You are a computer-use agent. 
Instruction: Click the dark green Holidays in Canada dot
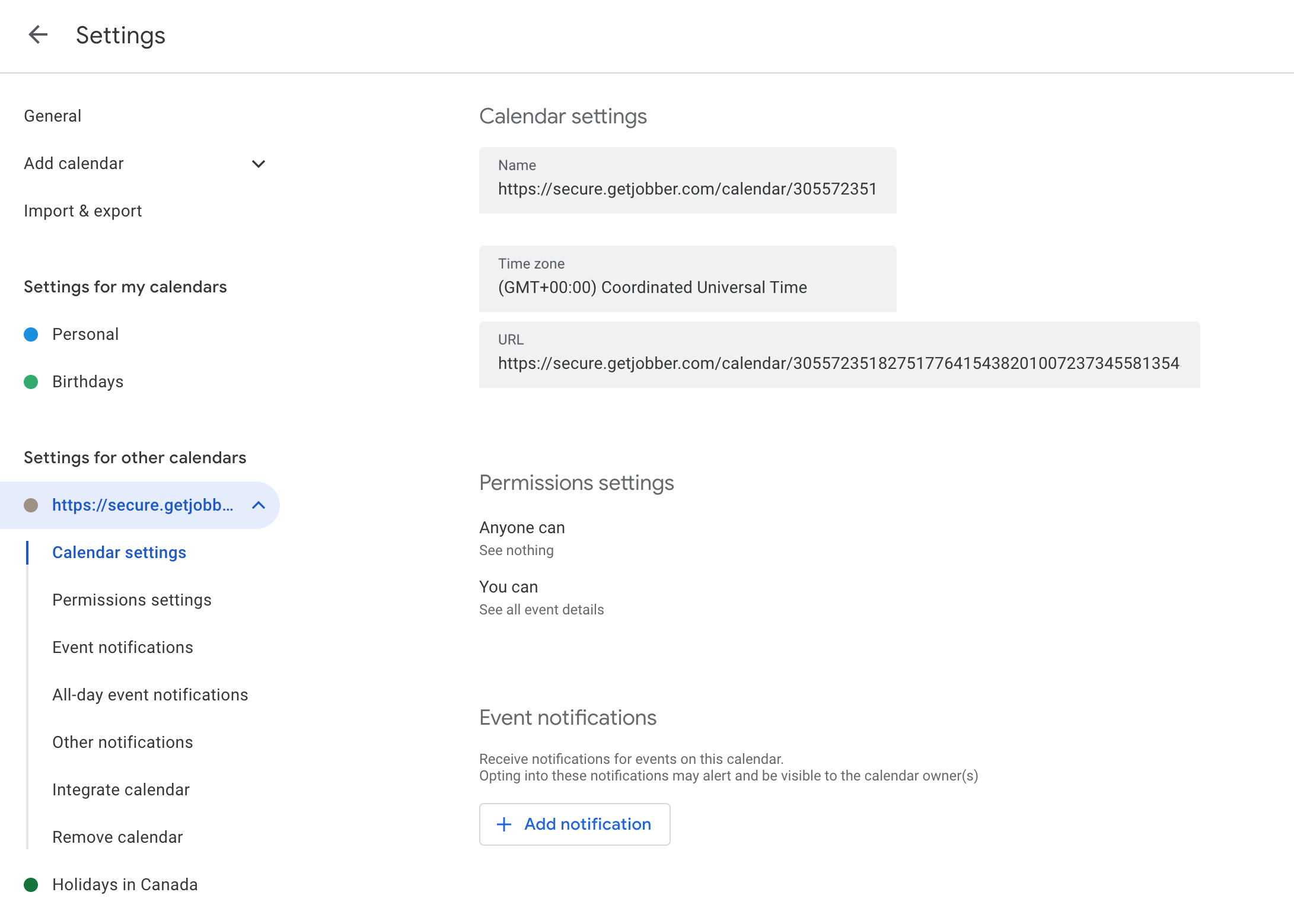click(x=31, y=885)
